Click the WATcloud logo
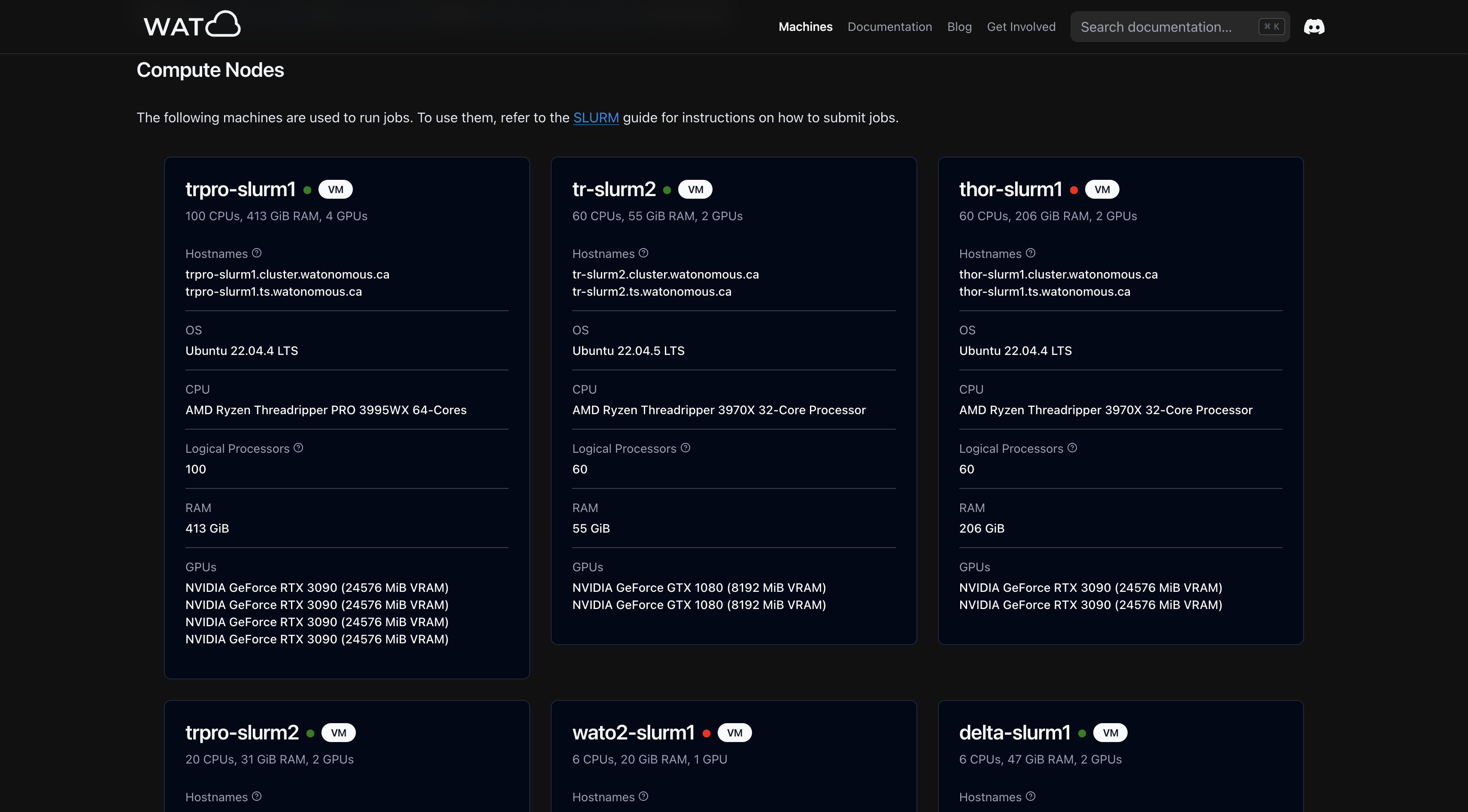Screen dimensions: 1468x812 click(x=192, y=25)
